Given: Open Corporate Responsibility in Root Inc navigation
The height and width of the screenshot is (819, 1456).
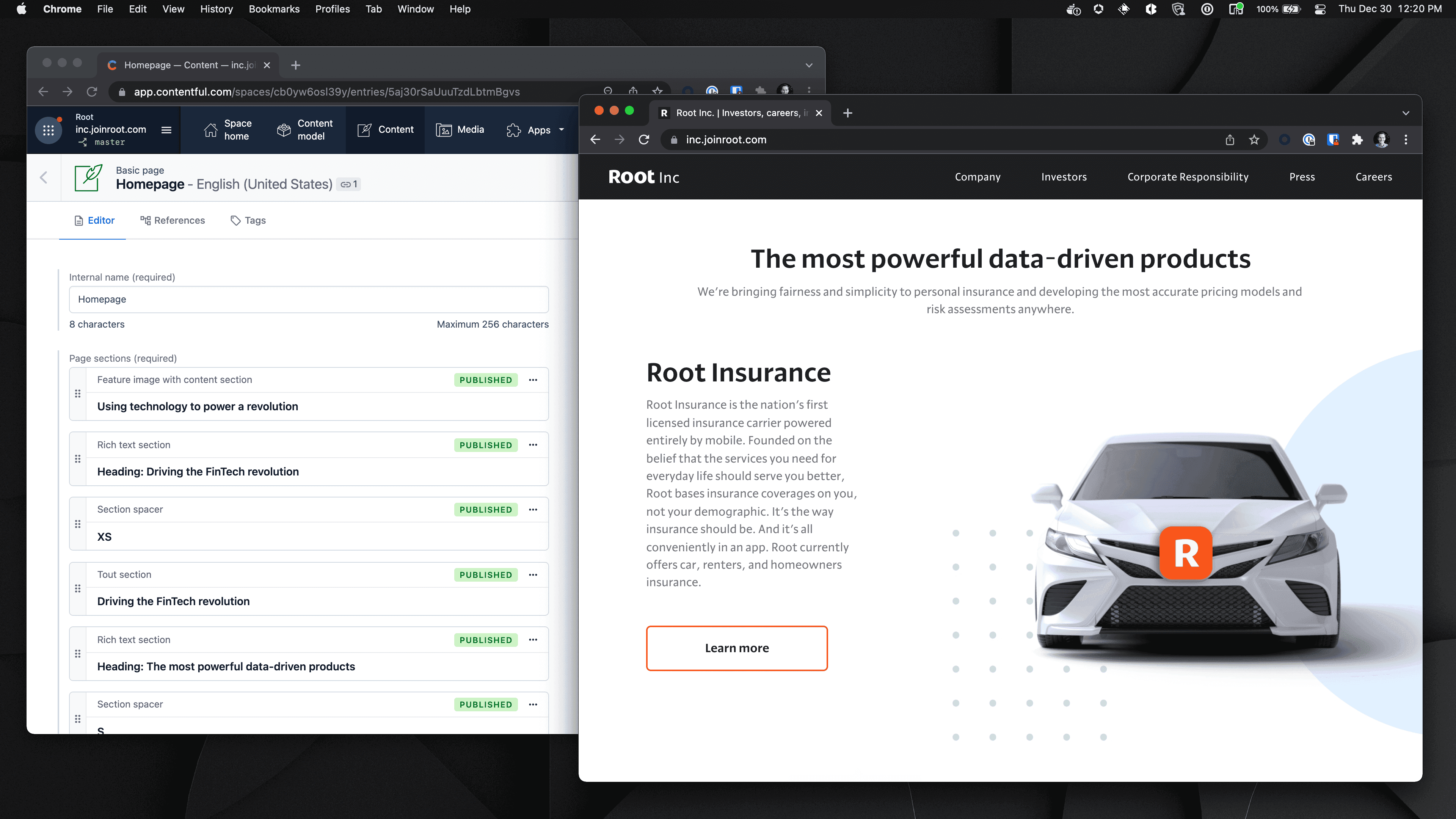Looking at the screenshot, I should pyautogui.click(x=1188, y=177).
